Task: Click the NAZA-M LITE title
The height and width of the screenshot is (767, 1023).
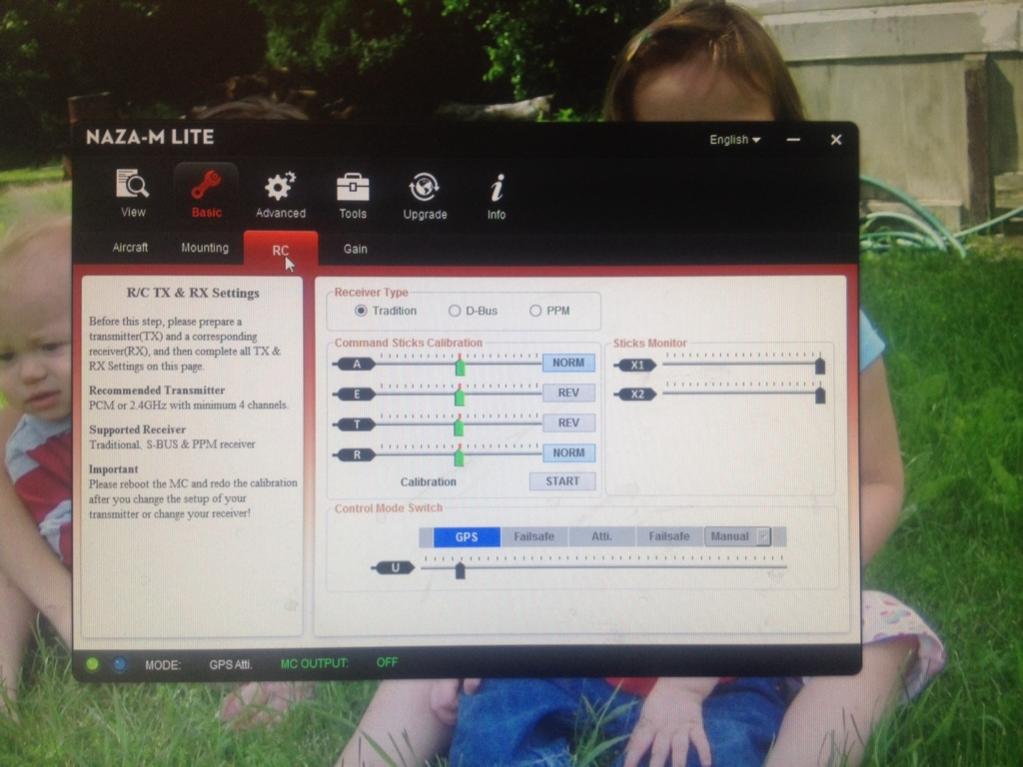Action: [150, 137]
